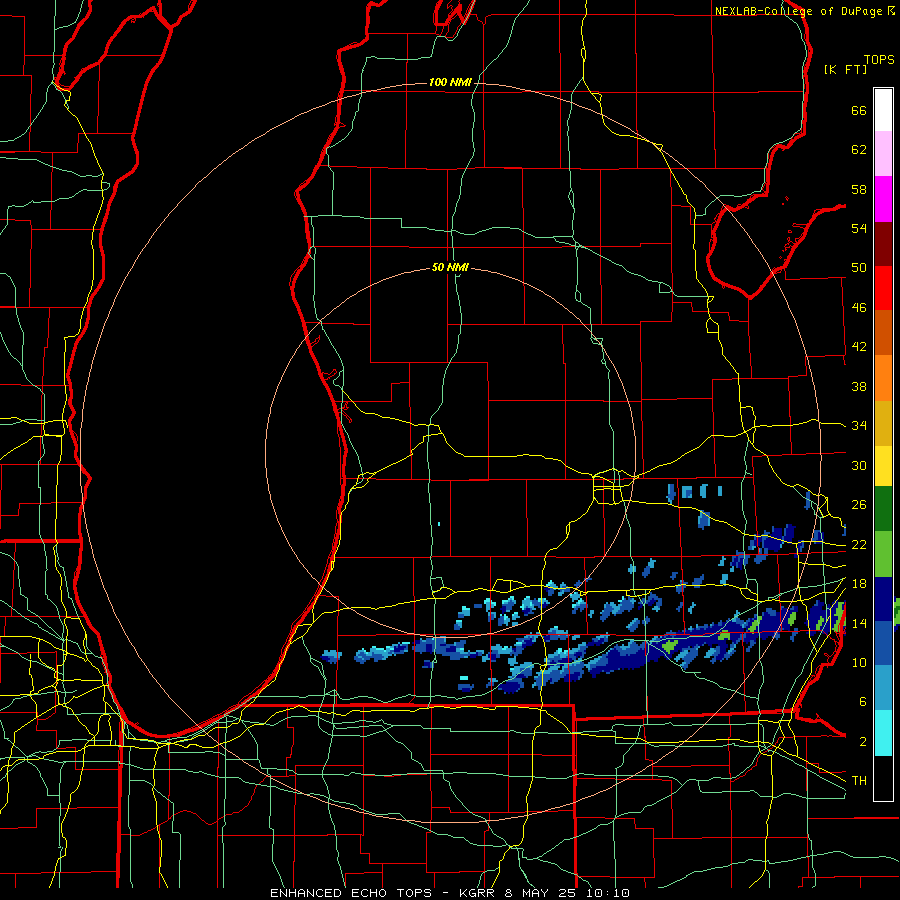
Task: Click the light green 22 kft legend block
Action: coord(883,554)
